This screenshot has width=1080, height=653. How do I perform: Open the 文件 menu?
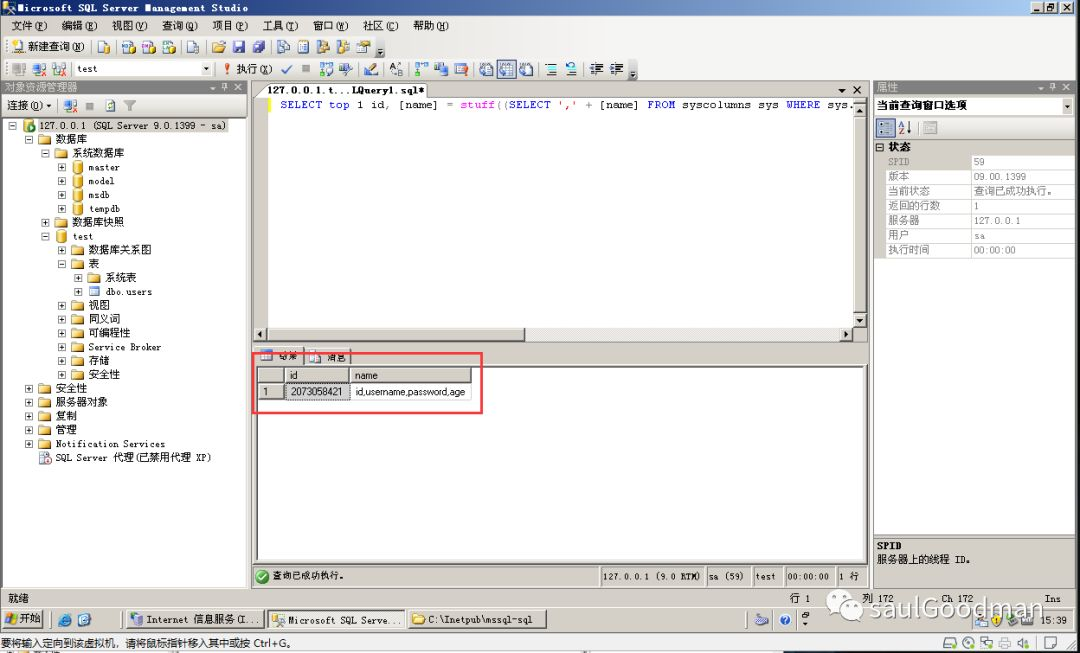(x=29, y=25)
